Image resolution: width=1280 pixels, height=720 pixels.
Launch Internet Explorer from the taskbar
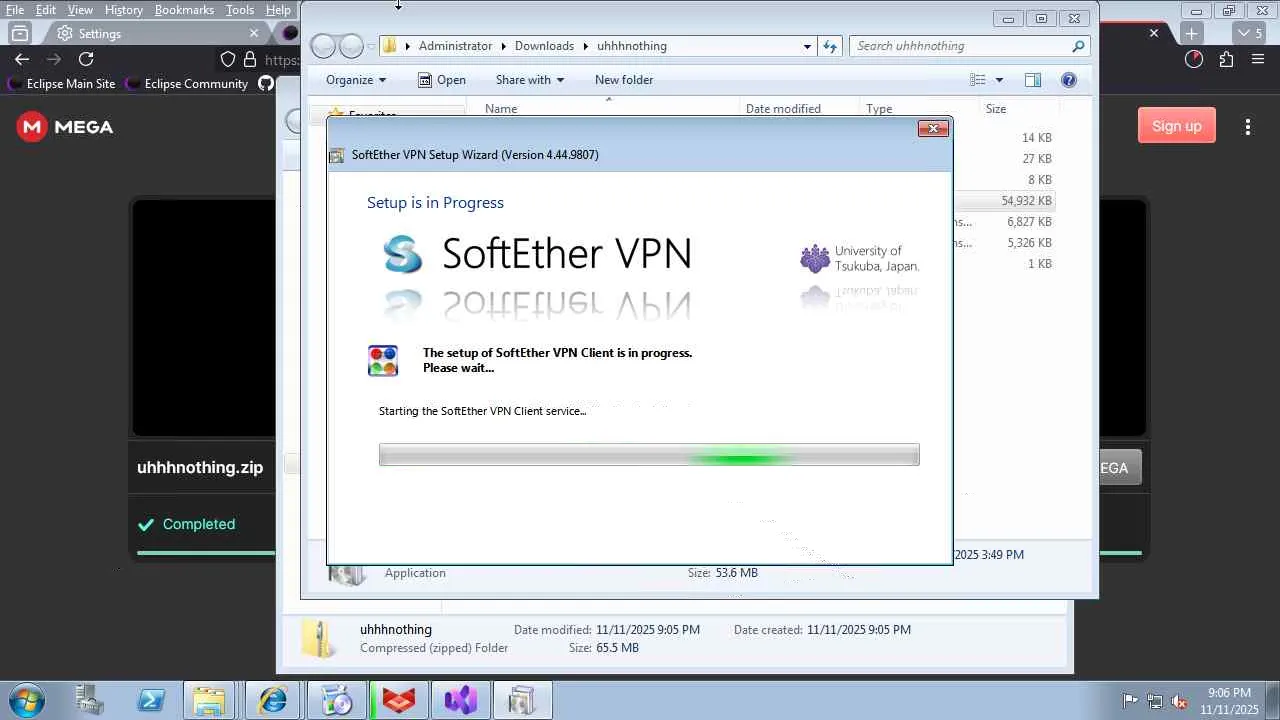click(x=272, y=700)
